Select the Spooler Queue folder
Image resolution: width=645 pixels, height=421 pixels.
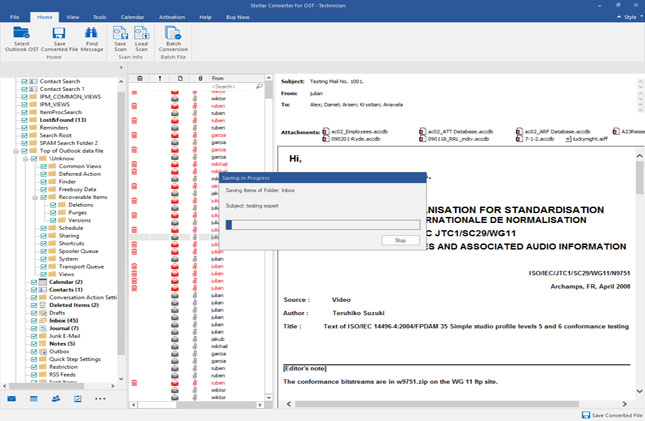(x=78, y=251)
